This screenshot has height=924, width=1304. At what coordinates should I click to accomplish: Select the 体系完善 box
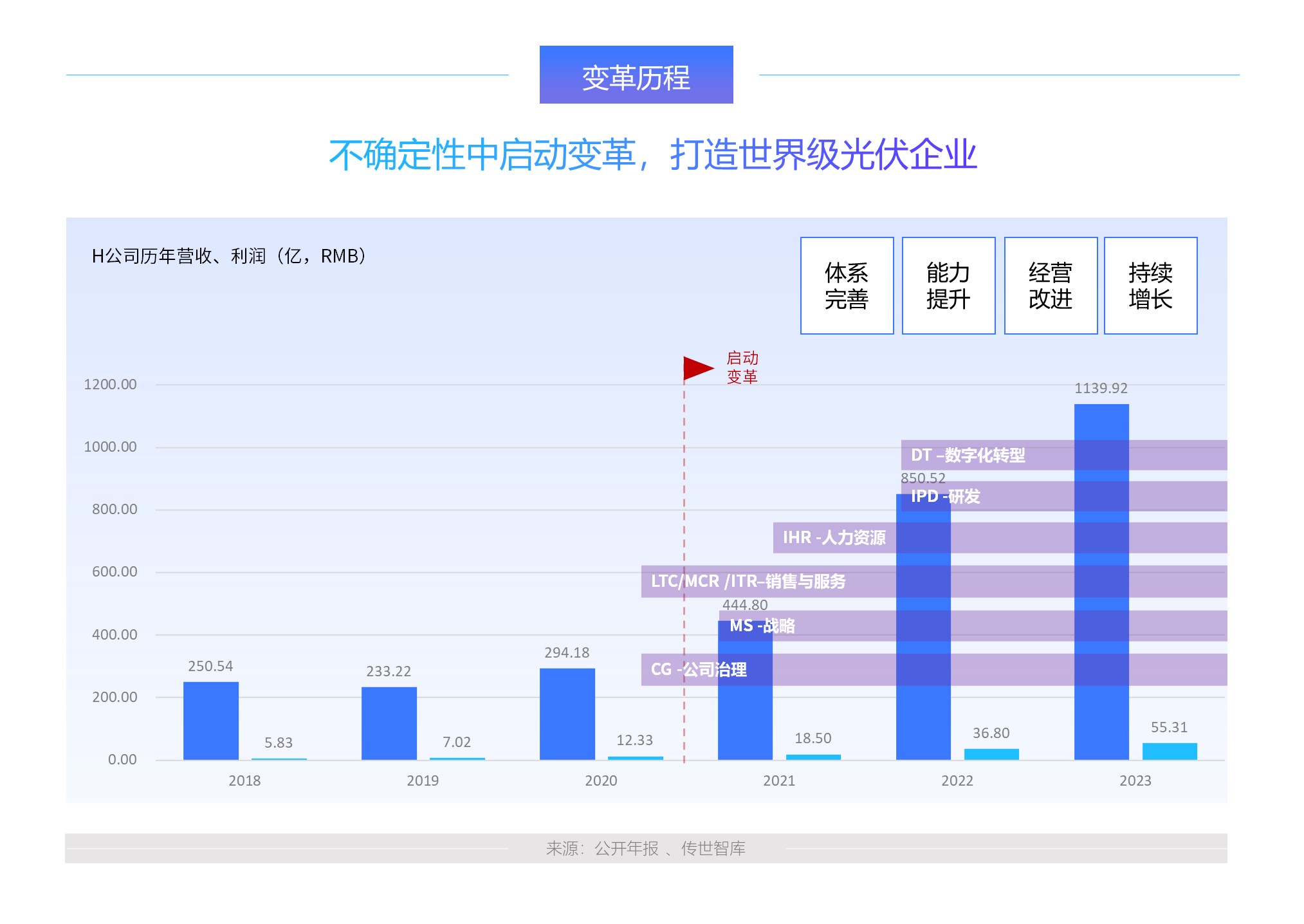click(847, 286)
